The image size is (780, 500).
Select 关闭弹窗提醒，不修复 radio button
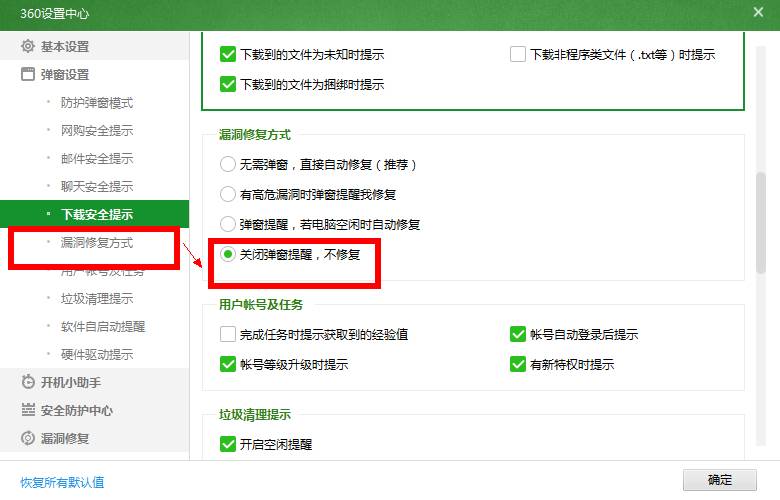click(227, 254)
